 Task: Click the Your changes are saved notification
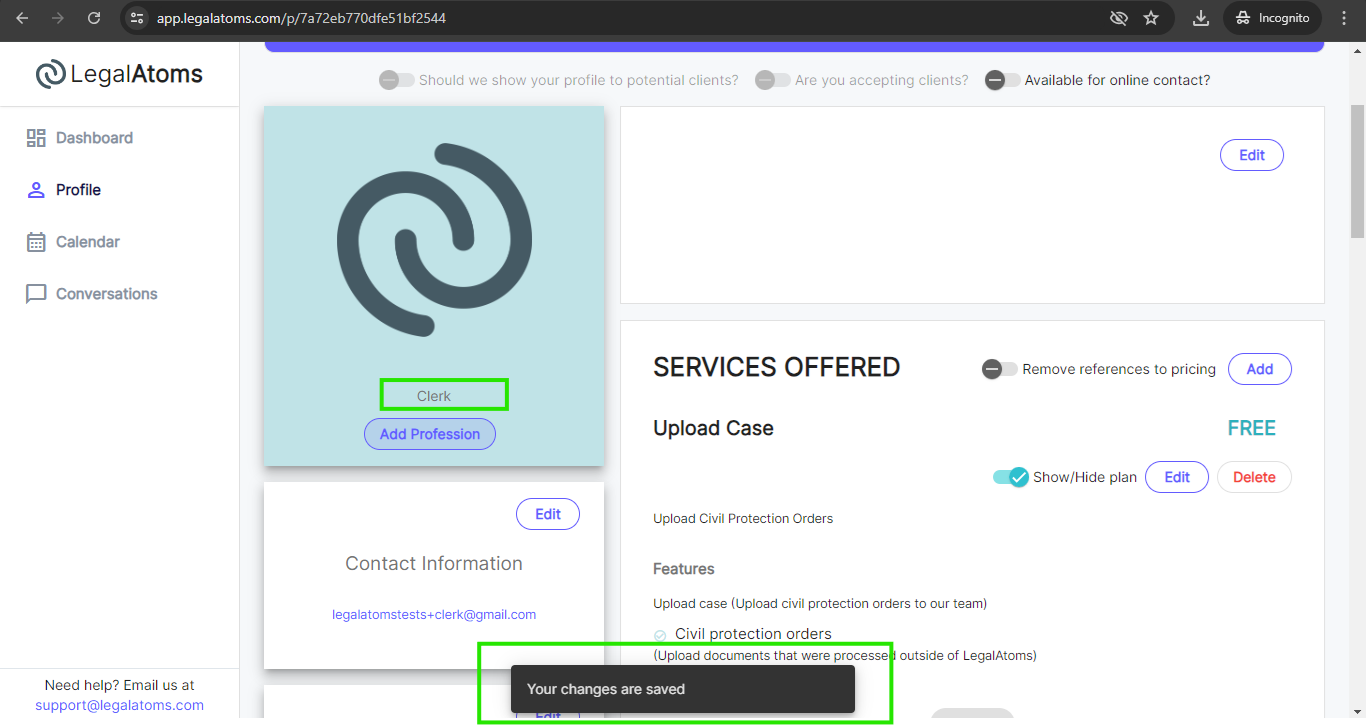(x=683, y=689)
